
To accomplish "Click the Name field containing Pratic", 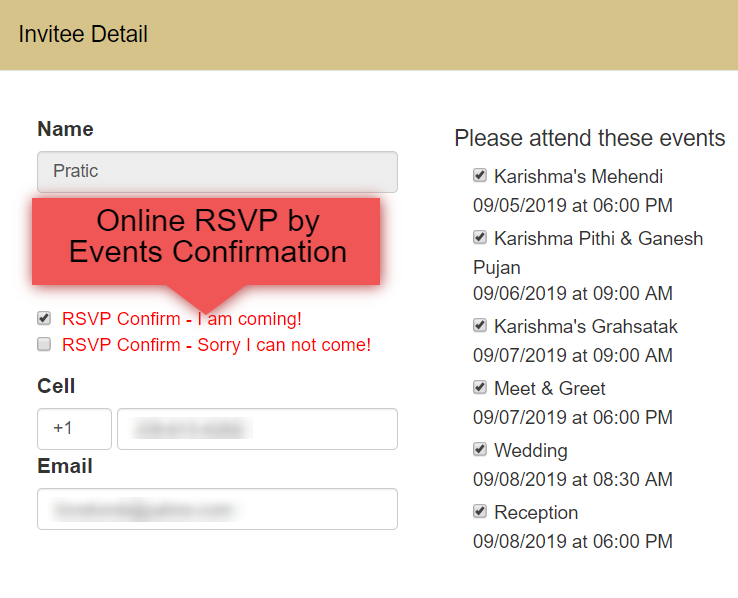I will click(x=217, y=172).
